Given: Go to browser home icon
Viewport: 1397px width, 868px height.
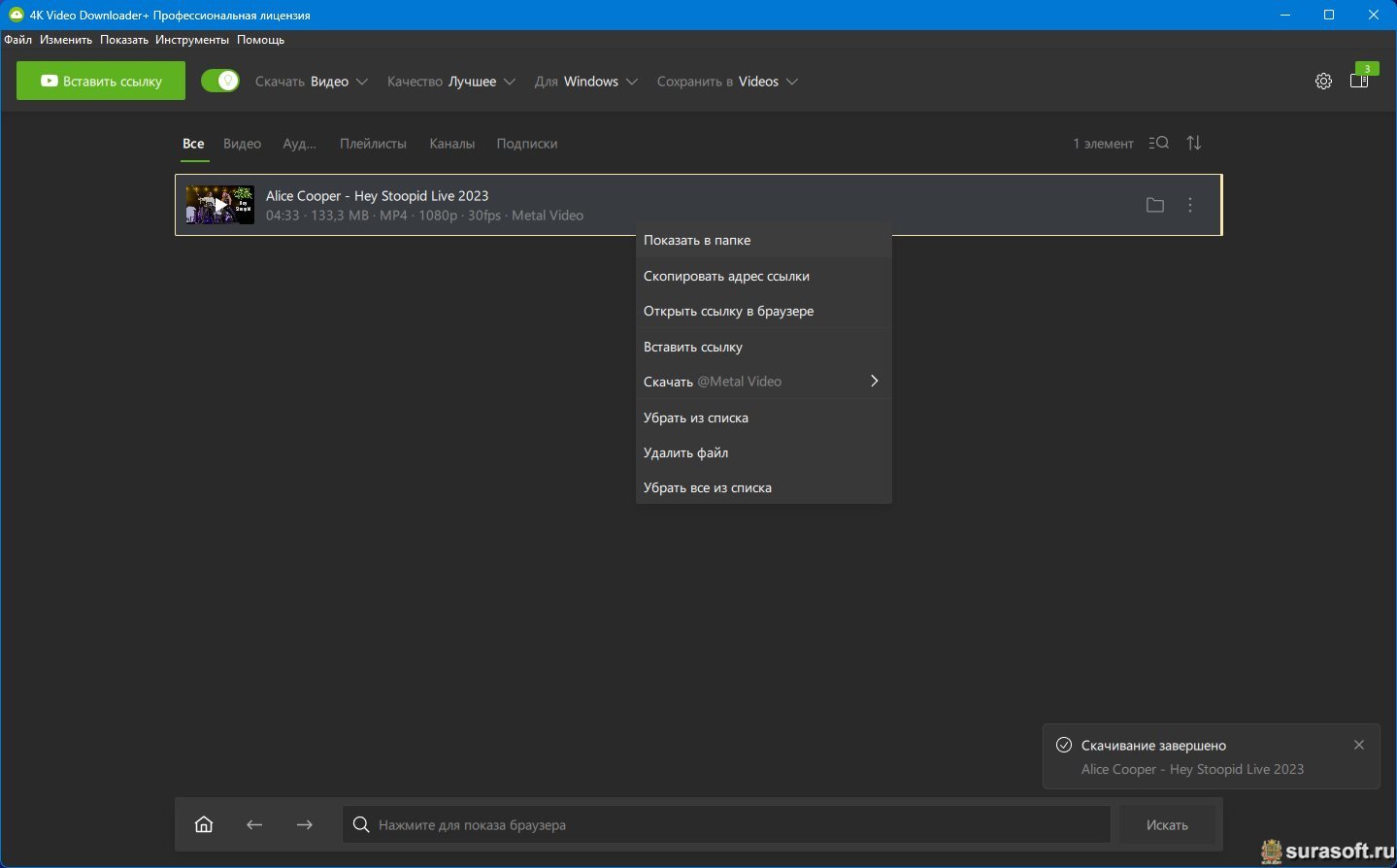Looking at the screenshot, I should click(204, 824).
